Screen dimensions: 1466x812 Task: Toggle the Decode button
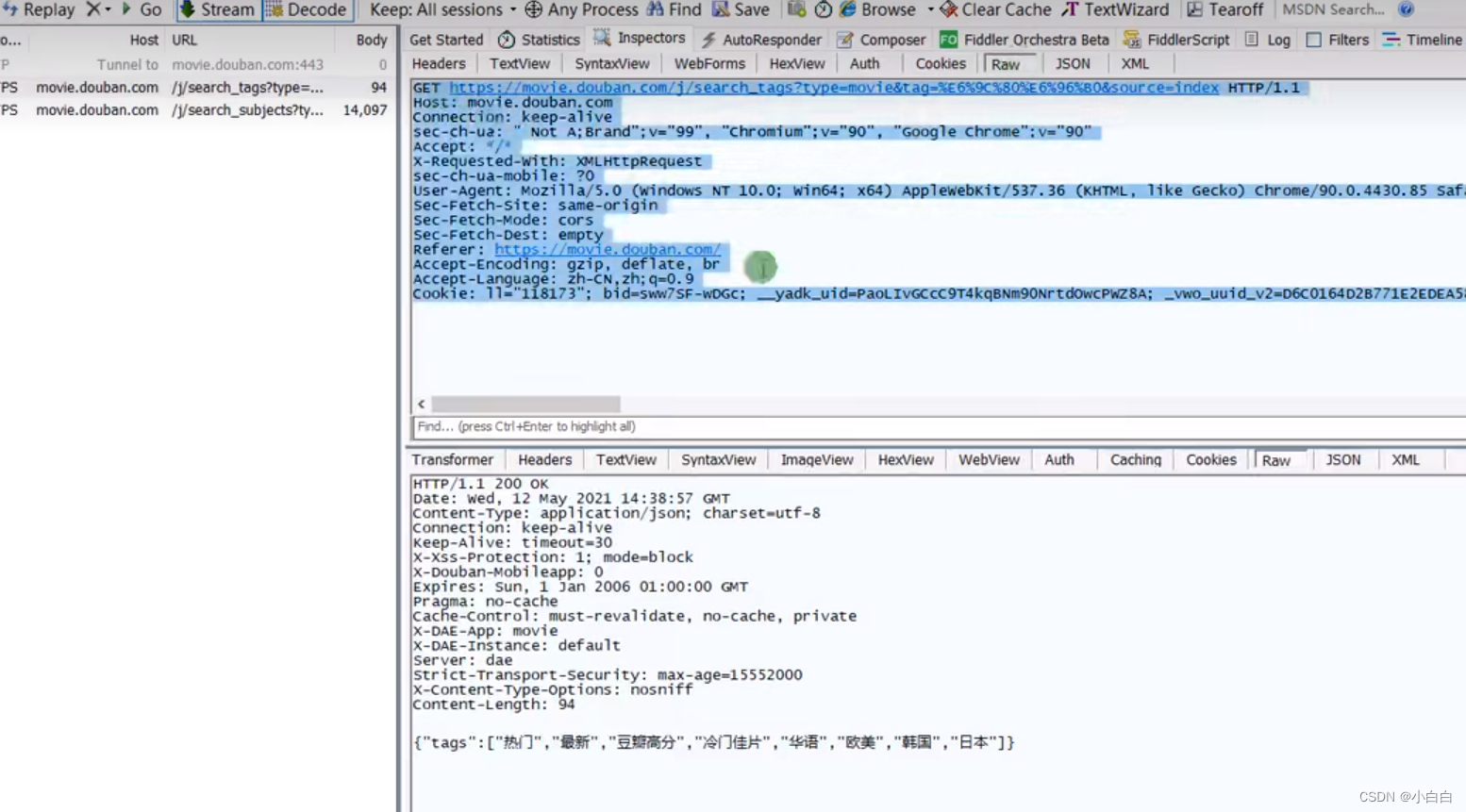307,9
